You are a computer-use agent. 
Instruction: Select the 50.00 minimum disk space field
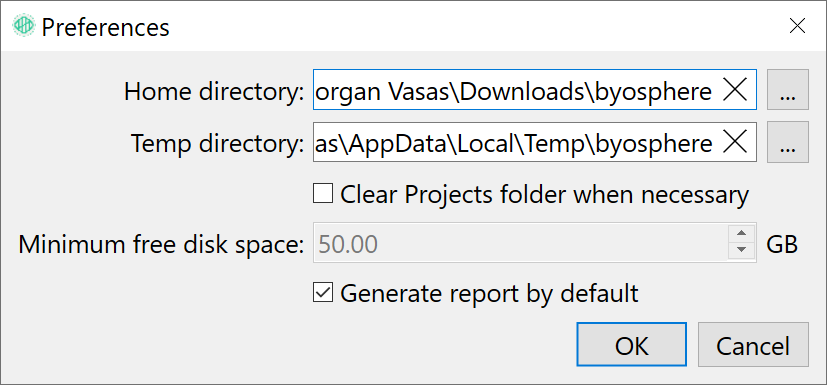pos(521,243)
